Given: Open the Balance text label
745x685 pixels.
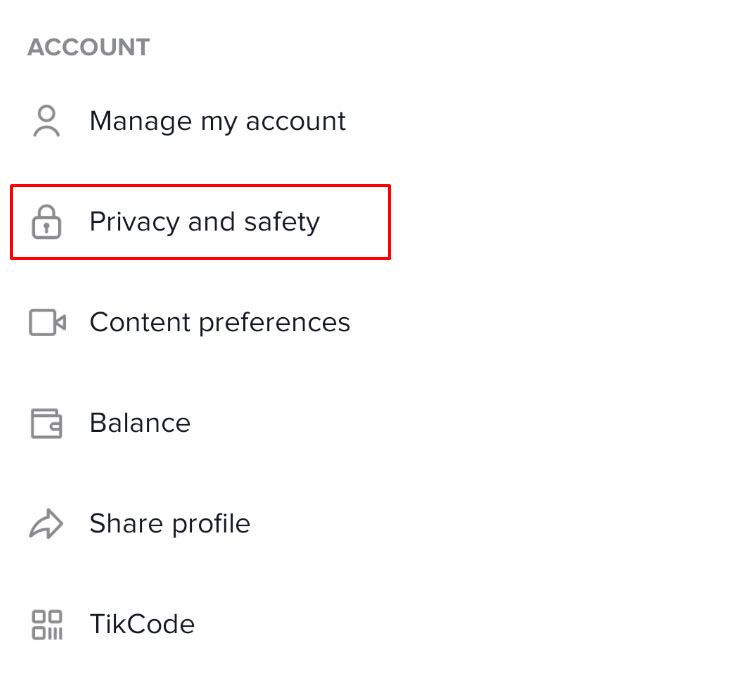Looking at the screenshot, I should [139, 423].
